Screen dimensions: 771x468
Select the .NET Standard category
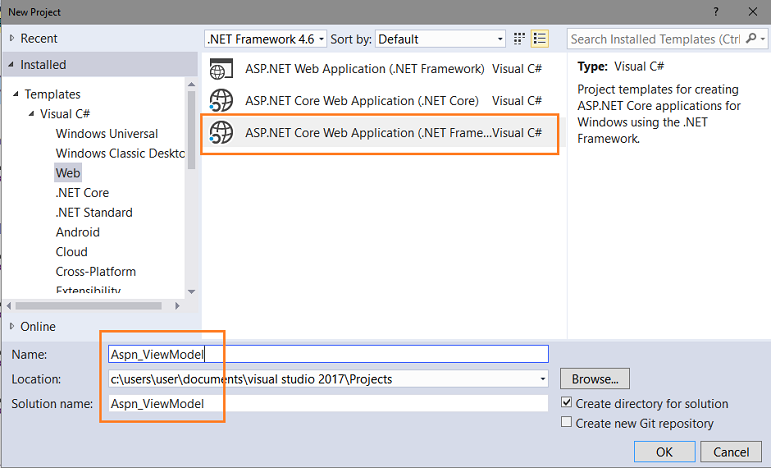[x=94, y=212]
